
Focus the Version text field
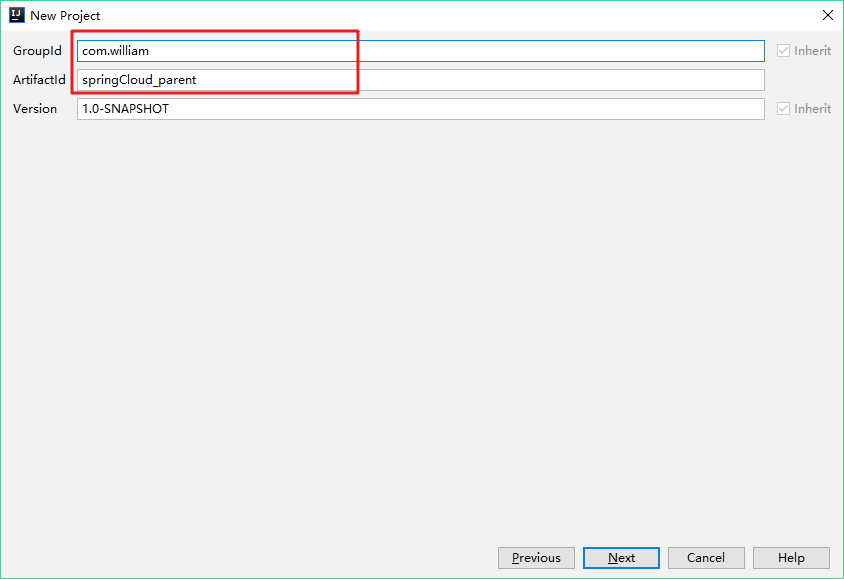[420, 109]
